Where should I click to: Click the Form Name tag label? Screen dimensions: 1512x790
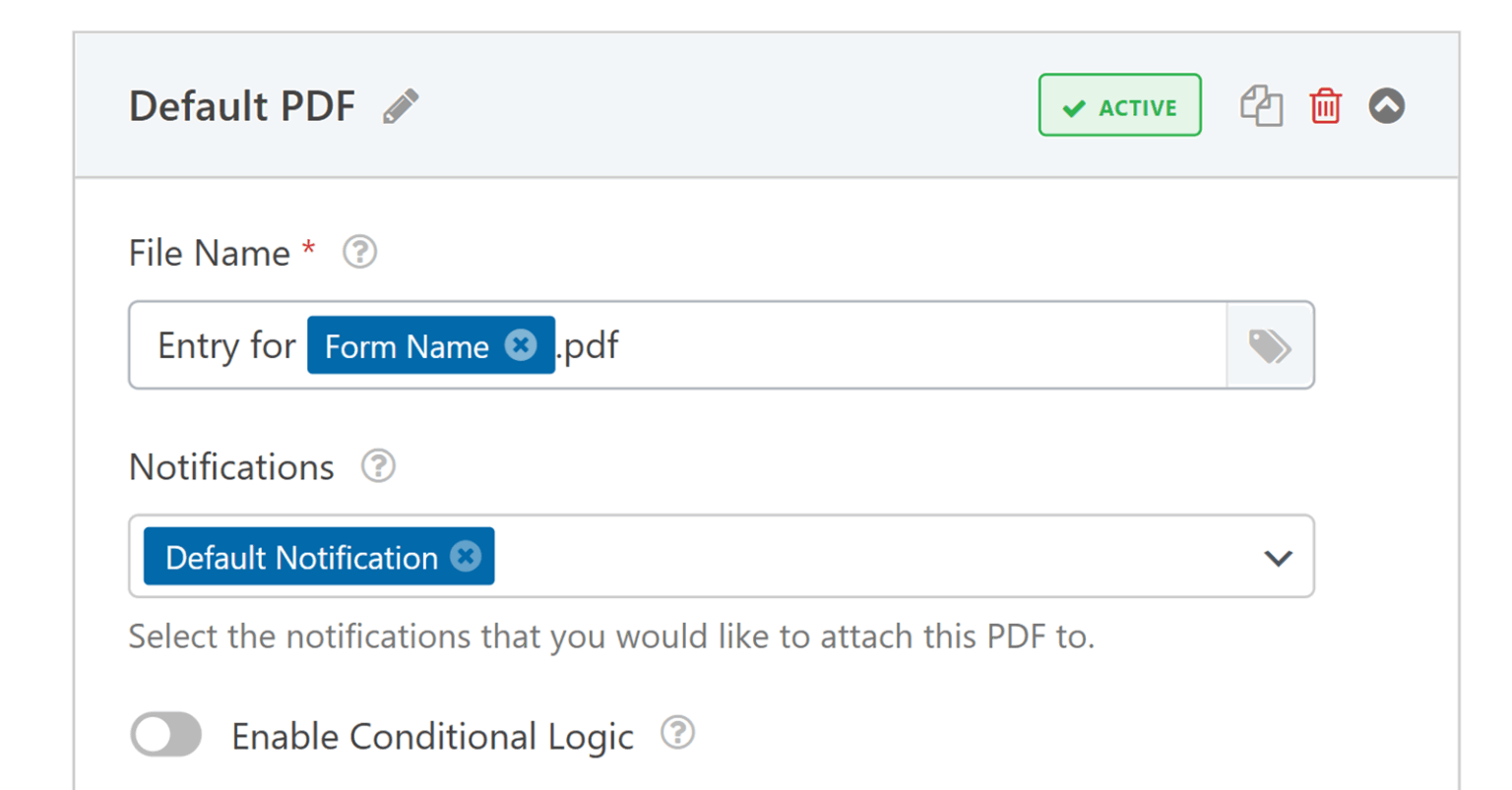(x=409, y=345)
